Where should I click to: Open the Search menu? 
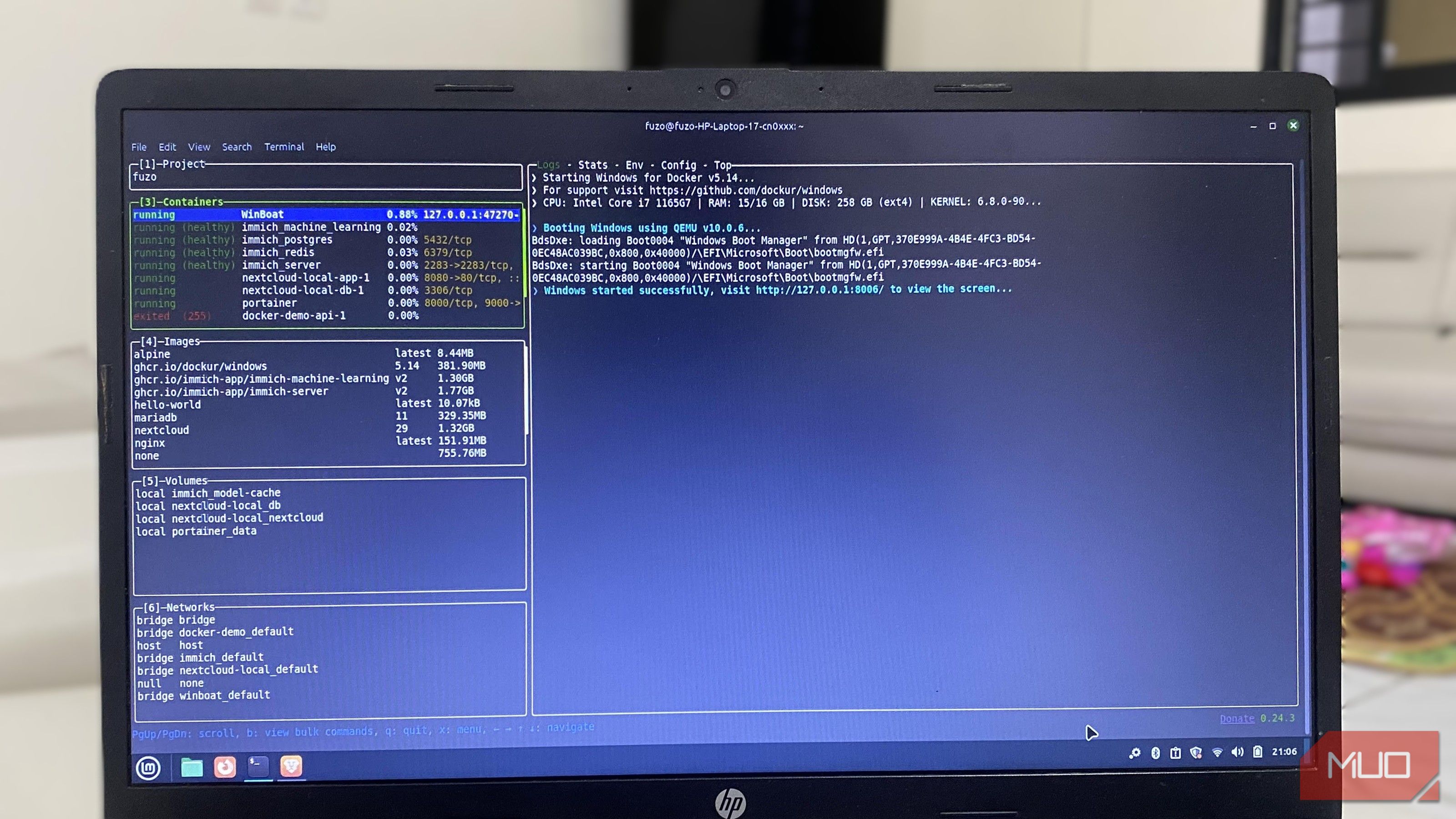pos(236,147)
